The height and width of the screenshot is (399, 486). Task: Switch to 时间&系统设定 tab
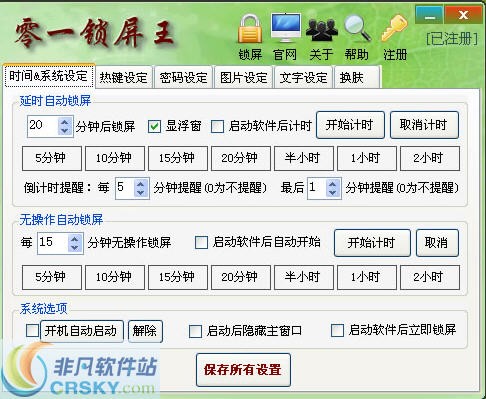coord(49,76)
